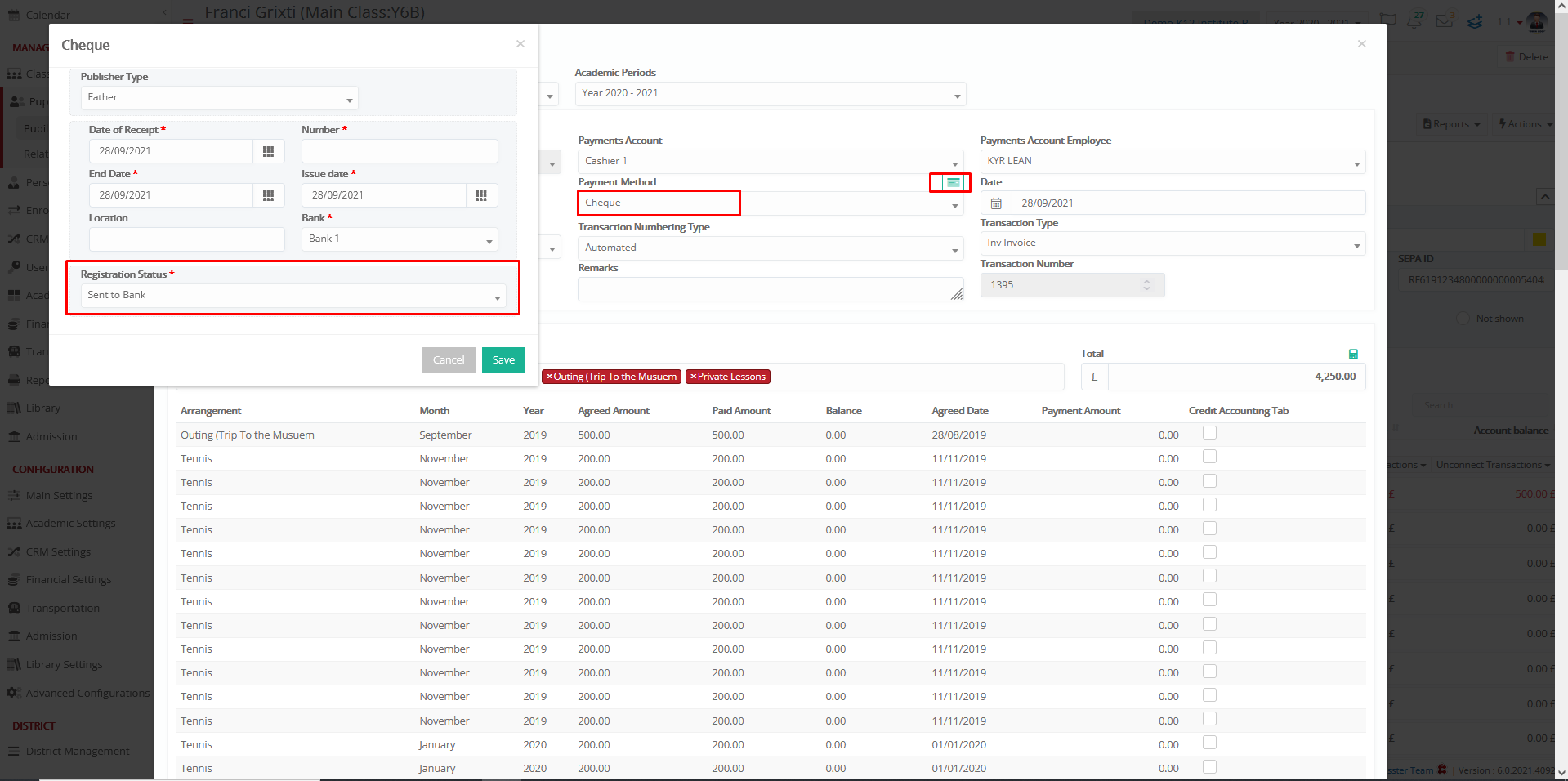Click the Academic Settings icon
This screenshot has height=781, width=1568.
click(x=14, y=523)
